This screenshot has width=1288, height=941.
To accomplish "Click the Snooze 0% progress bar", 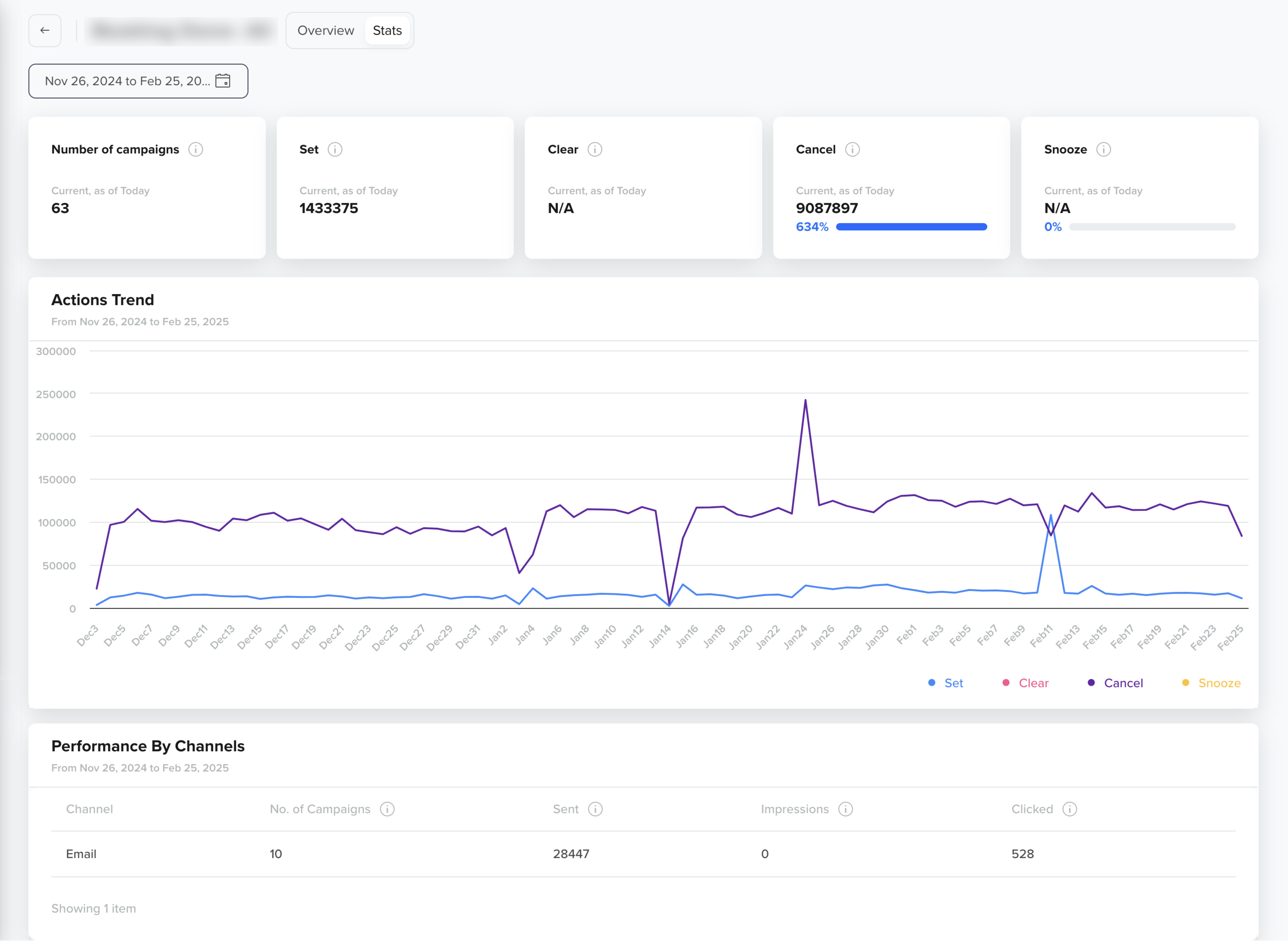I will click(x=1152, y=227).
